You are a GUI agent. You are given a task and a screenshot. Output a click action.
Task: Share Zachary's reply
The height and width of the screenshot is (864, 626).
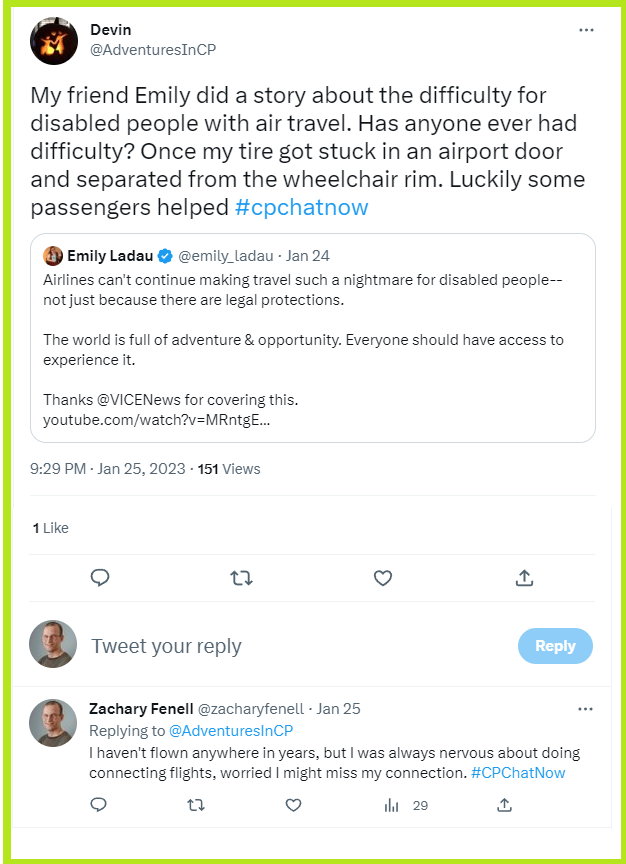[504, 805]
